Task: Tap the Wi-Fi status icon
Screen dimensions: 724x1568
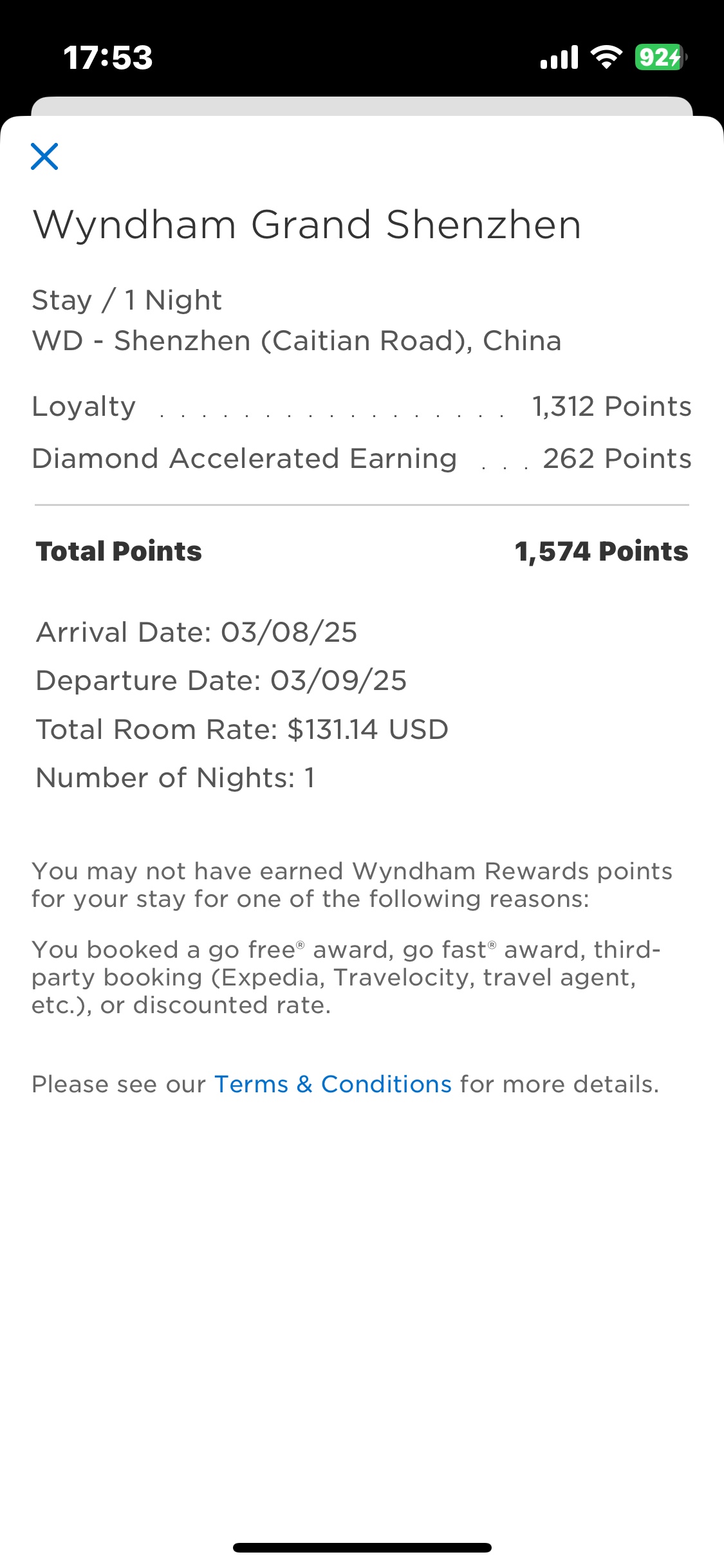Action: pyautogui.click(x=606, y=57)
